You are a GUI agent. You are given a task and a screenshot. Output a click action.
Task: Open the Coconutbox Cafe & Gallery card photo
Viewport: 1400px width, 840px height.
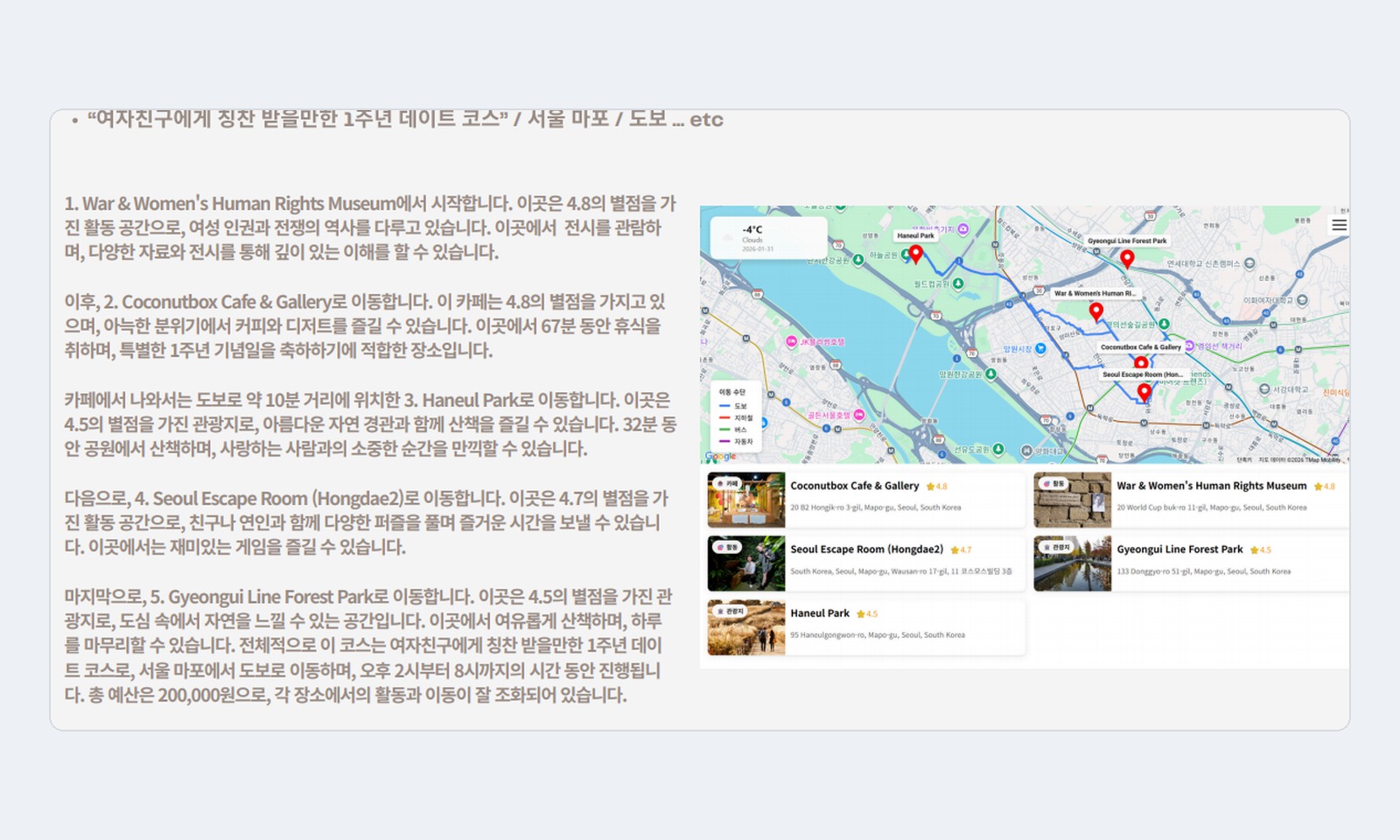746,500
